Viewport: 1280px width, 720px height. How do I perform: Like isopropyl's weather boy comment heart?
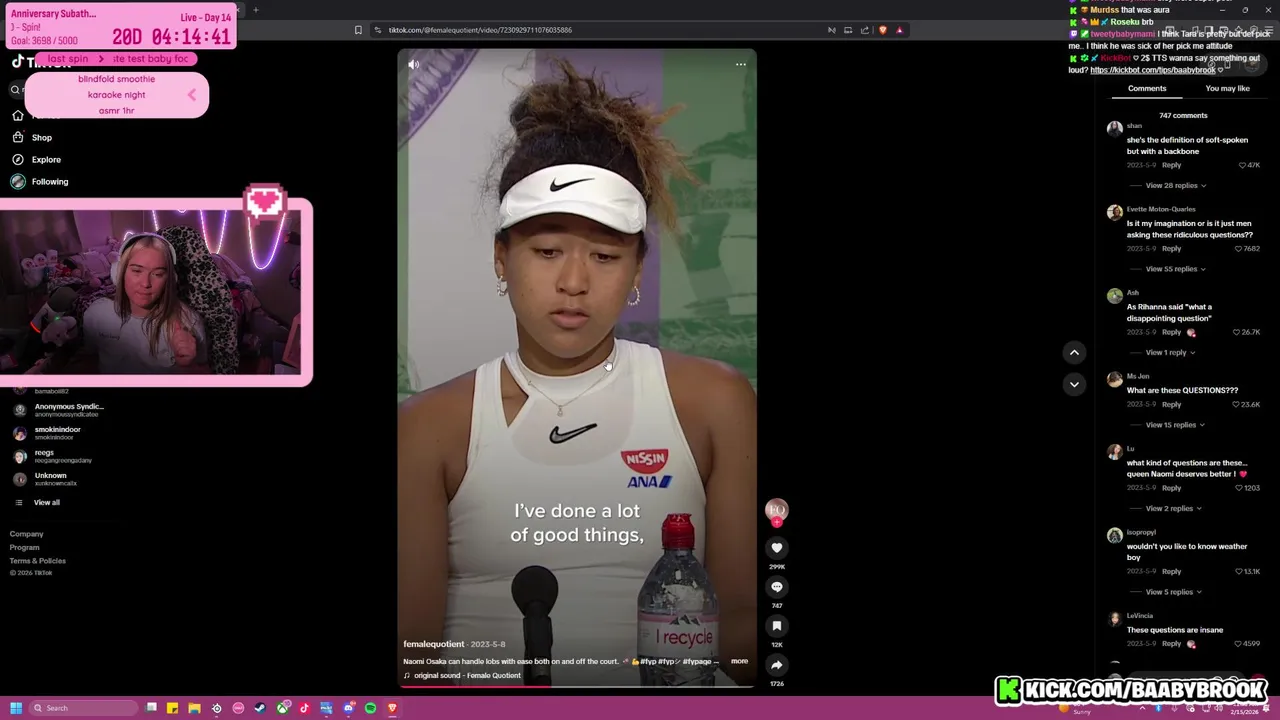(1239, 571)
